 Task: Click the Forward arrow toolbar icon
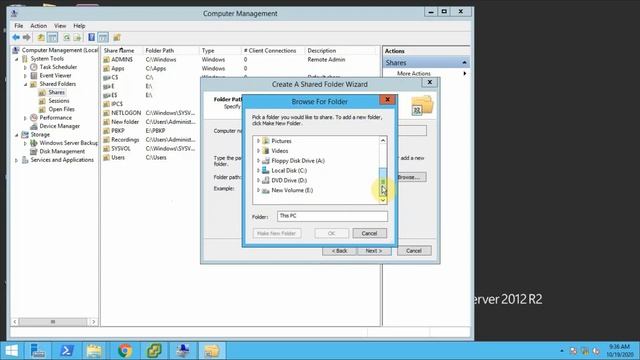pos(27,38)
